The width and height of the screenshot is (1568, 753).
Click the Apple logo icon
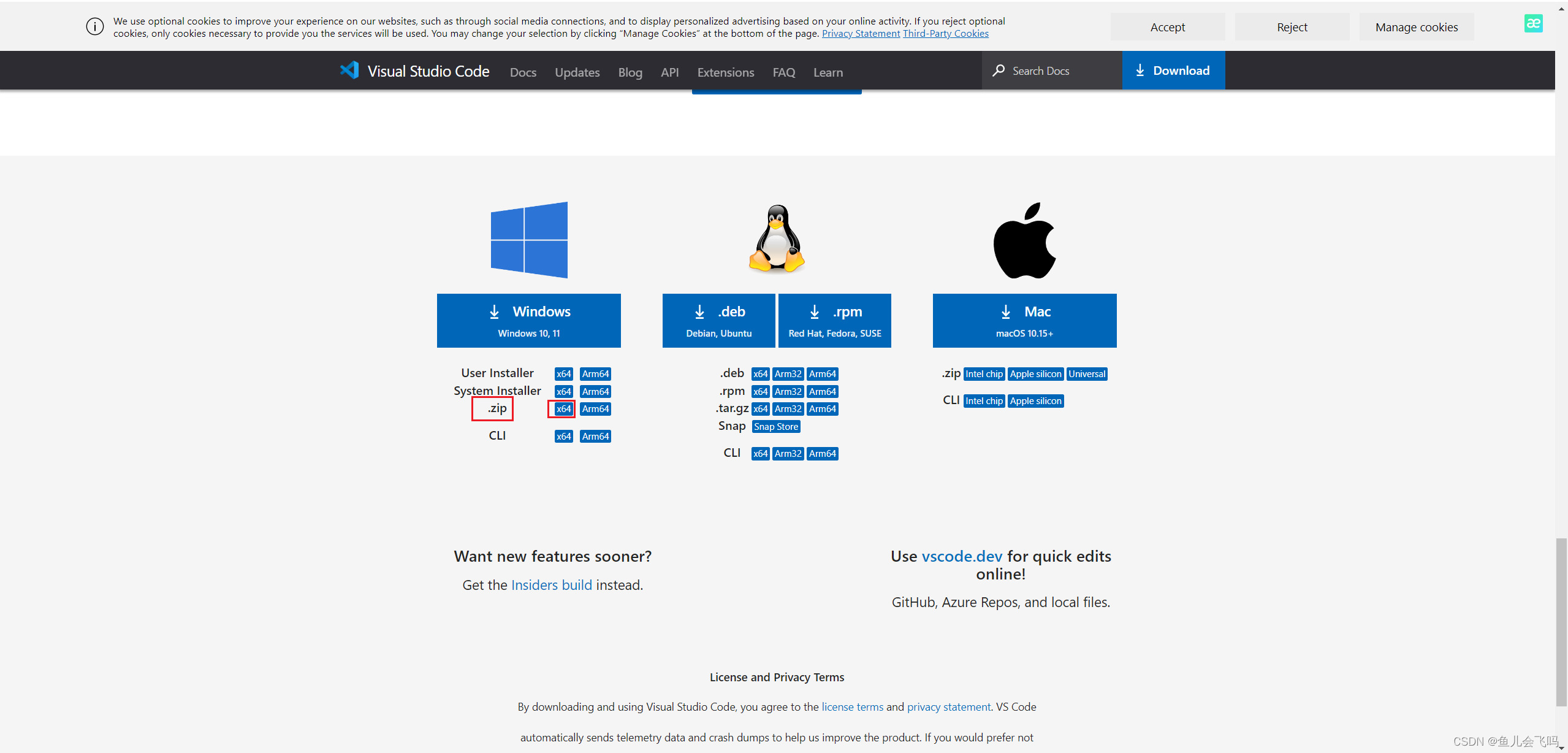click(x=1024, y=240)
